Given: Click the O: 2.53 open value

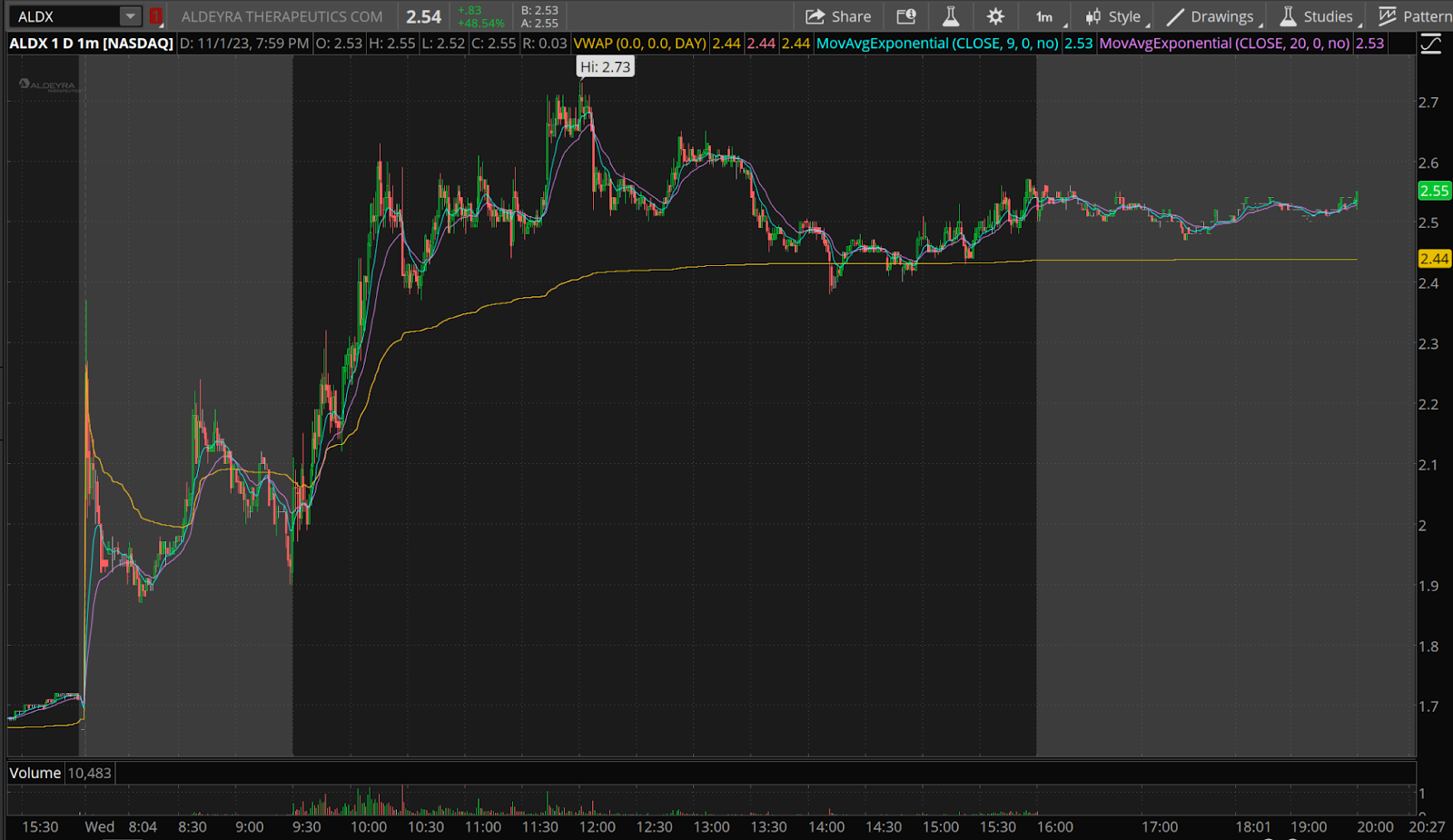Looking at the screenshot, I should pyautogui.click(x=339, y=44).
